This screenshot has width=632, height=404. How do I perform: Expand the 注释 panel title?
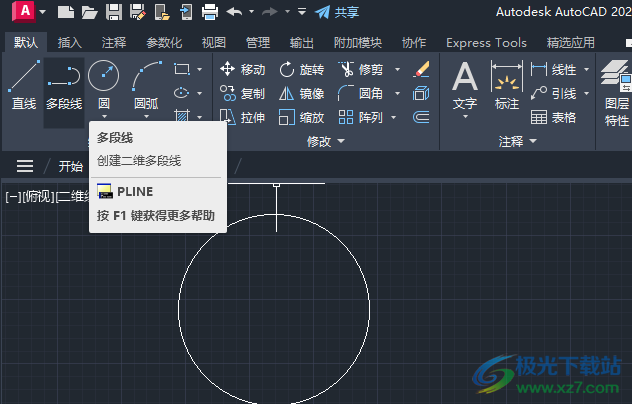coord(518,141)
